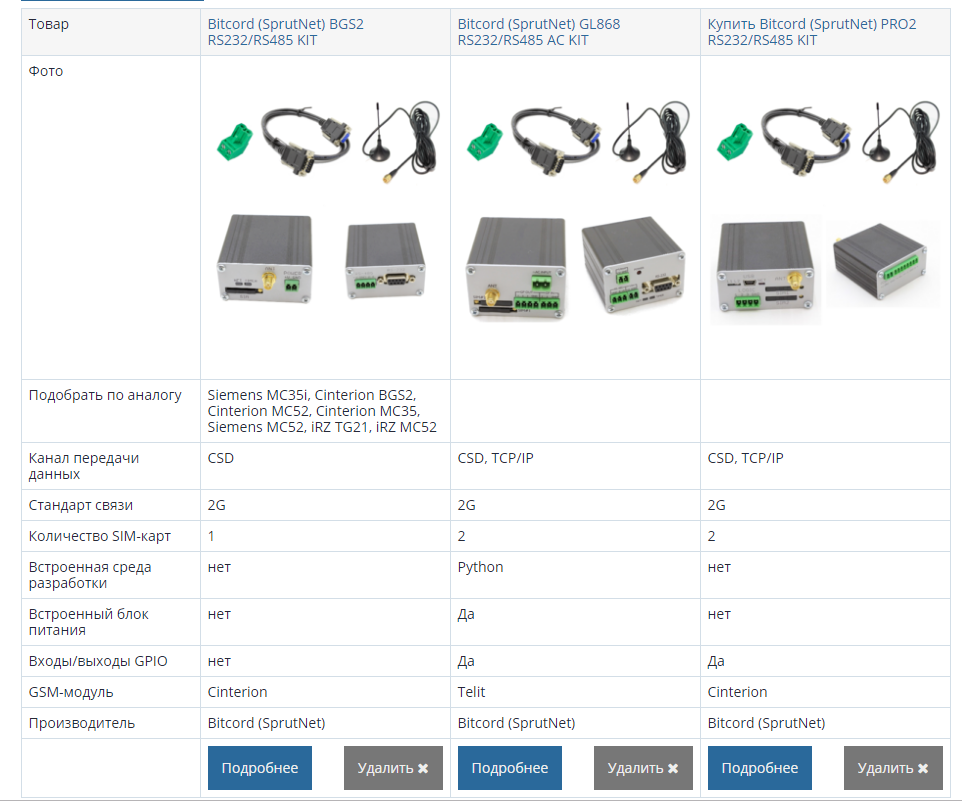Click 'CSD, TCP/IP' value for PRO2
962x804 pixels.
coord(745,458)
